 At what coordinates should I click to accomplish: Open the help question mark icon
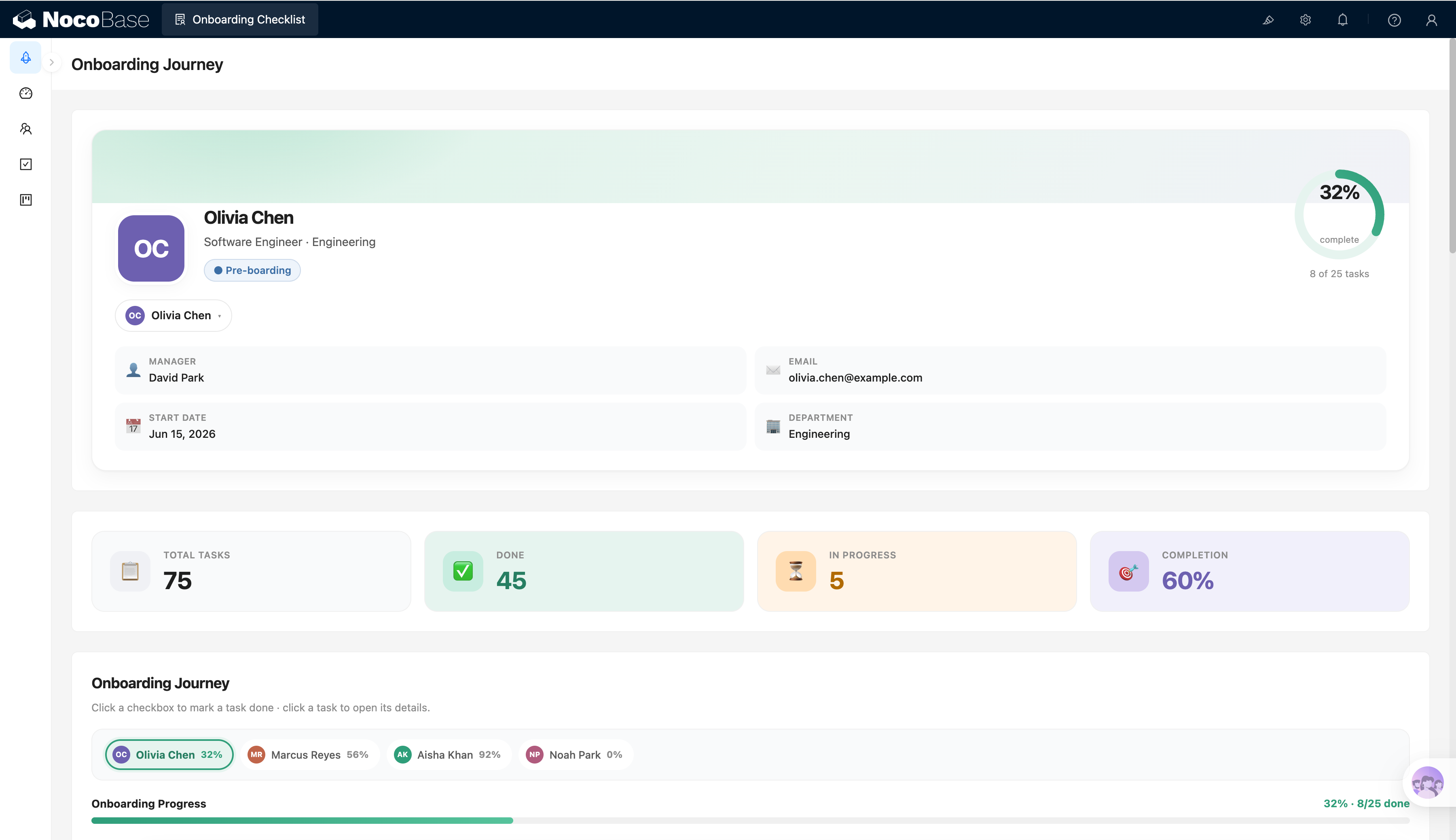tap(1394, 20)
